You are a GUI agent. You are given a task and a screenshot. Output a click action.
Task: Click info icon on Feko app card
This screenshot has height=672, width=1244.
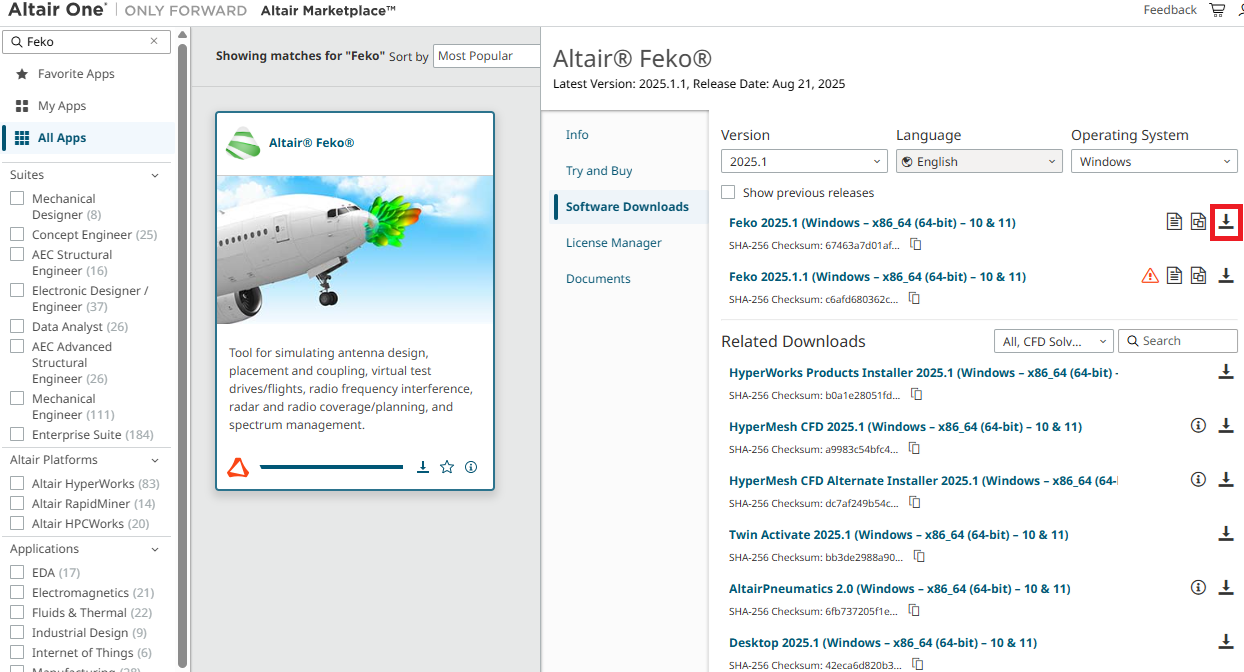[x=471, y=467]
